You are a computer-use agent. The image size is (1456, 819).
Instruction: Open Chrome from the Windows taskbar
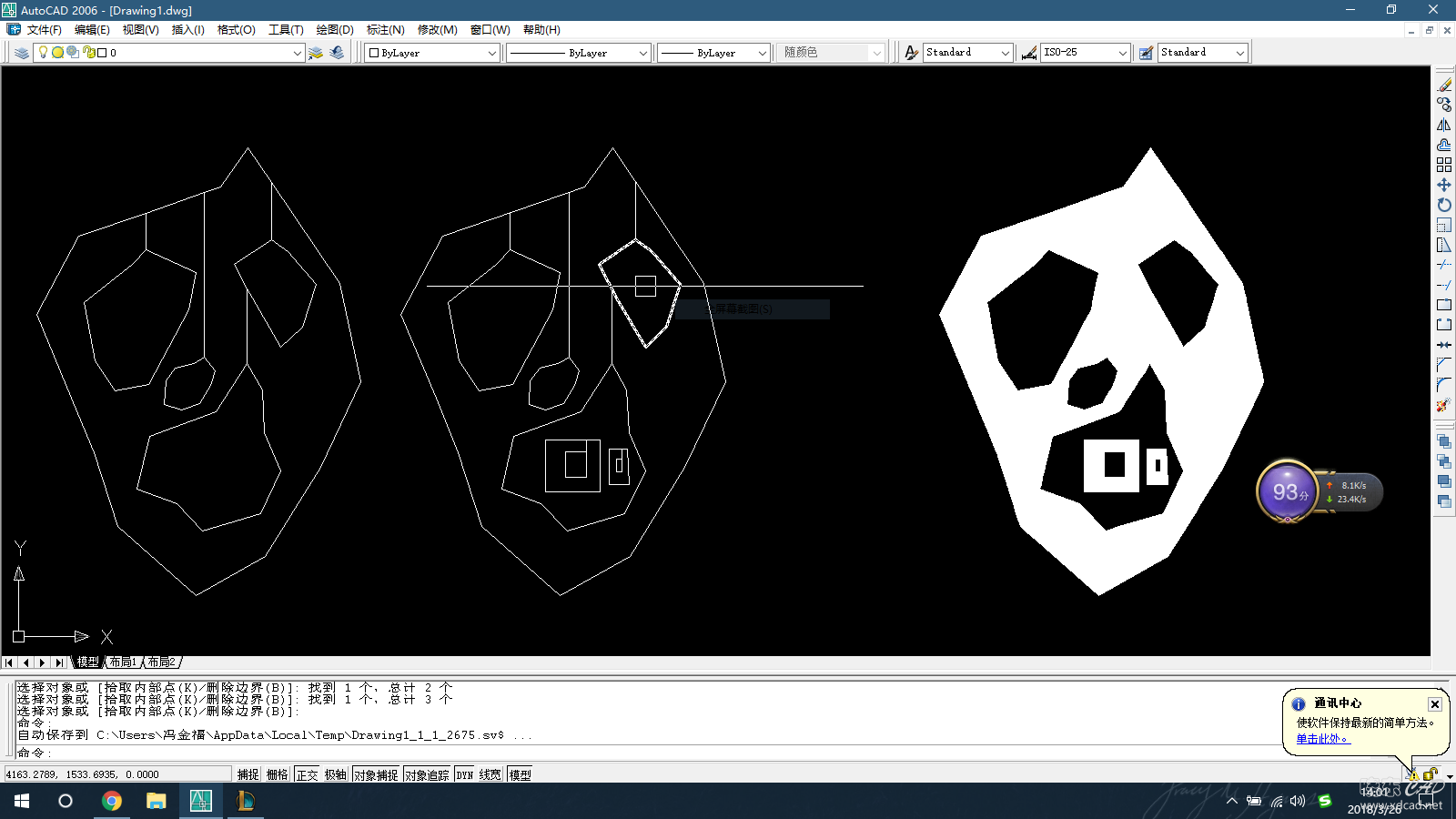coord(112,801)
